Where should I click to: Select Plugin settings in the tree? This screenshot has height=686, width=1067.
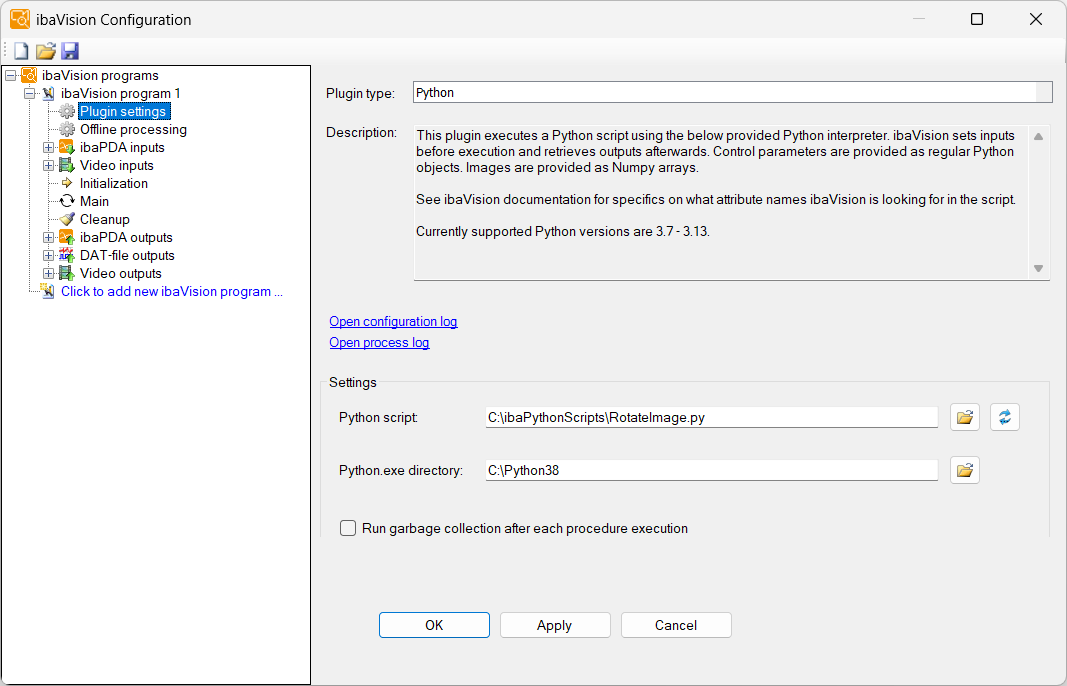click(x=123, y=112)
